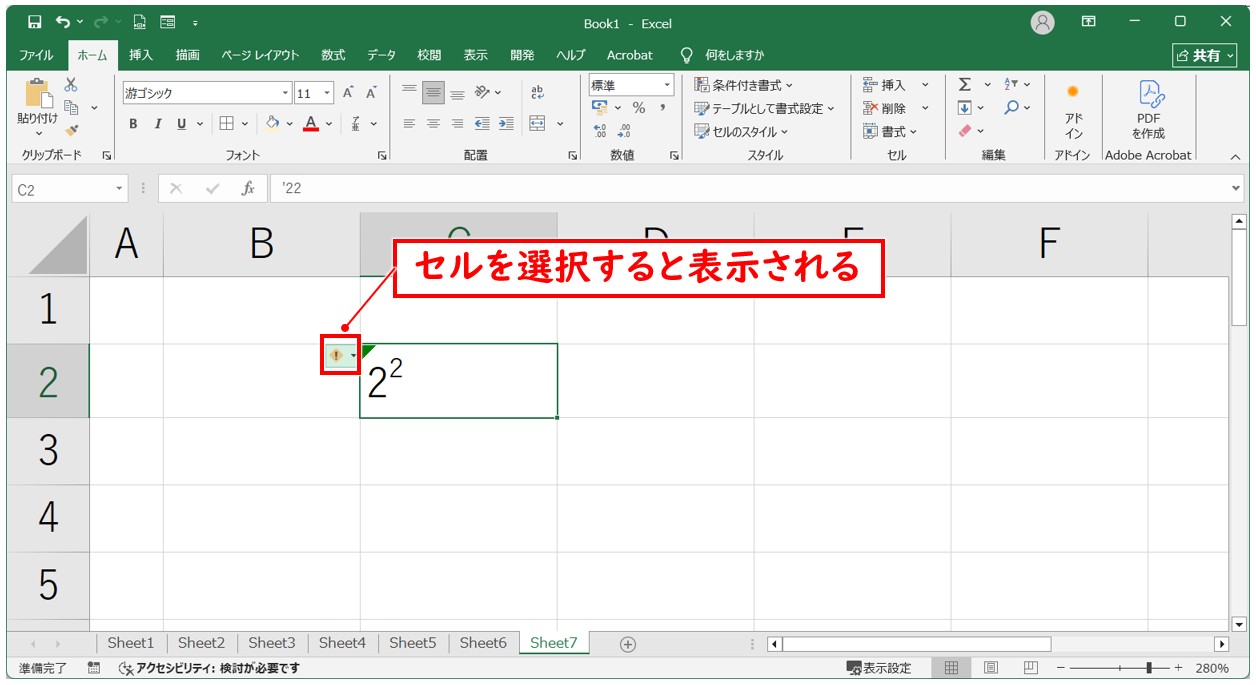The image size is (1256, 685).
Task: Open the 条件付き書式 dropdown
Action: tap(744, 85)
